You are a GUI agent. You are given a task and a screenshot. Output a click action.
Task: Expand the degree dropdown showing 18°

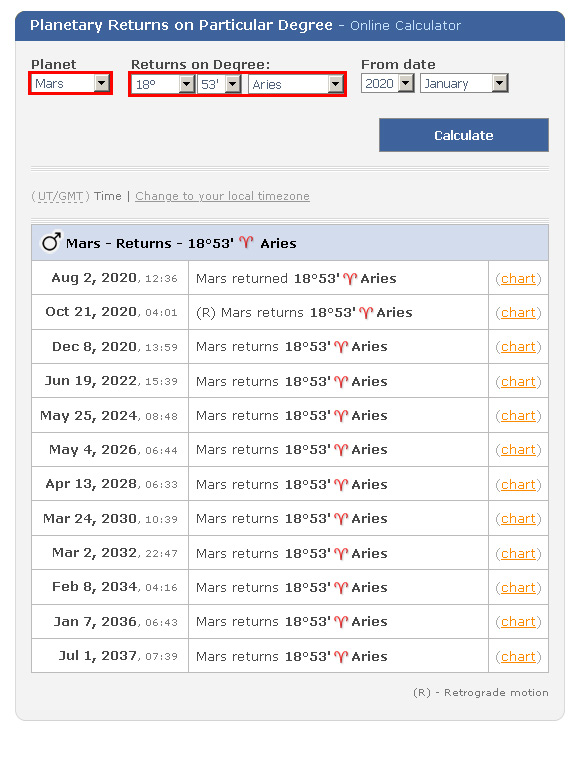tap(163, 84)
